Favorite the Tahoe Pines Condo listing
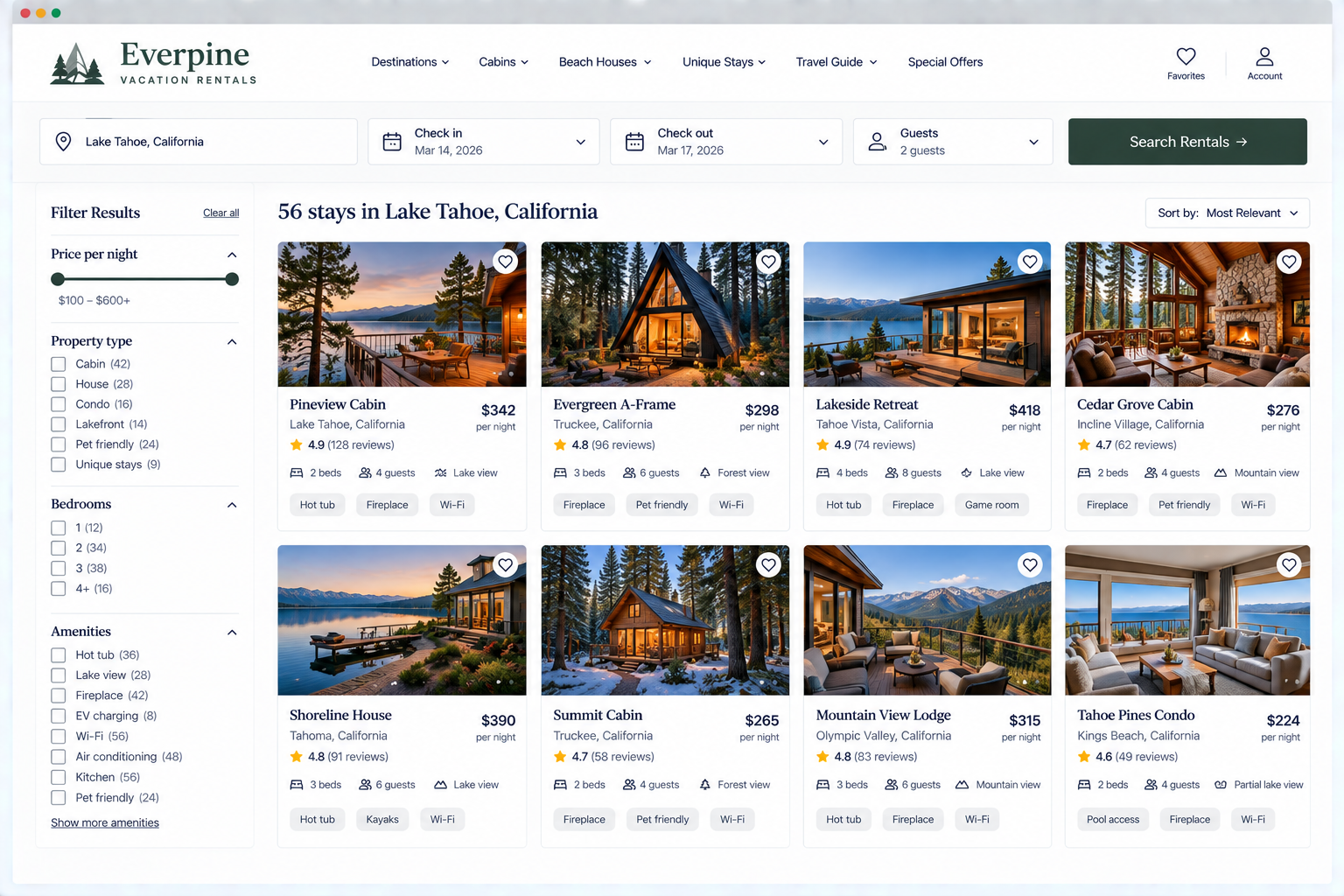Screen dimensions: 1344x896 click(1289, 565)
